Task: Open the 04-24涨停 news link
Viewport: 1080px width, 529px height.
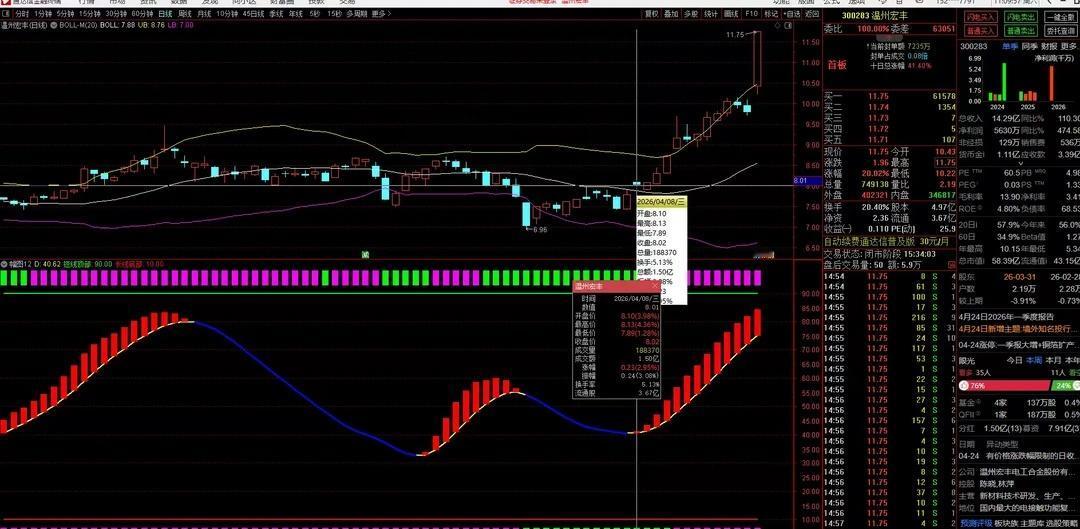Action: tap(1019, 344)
